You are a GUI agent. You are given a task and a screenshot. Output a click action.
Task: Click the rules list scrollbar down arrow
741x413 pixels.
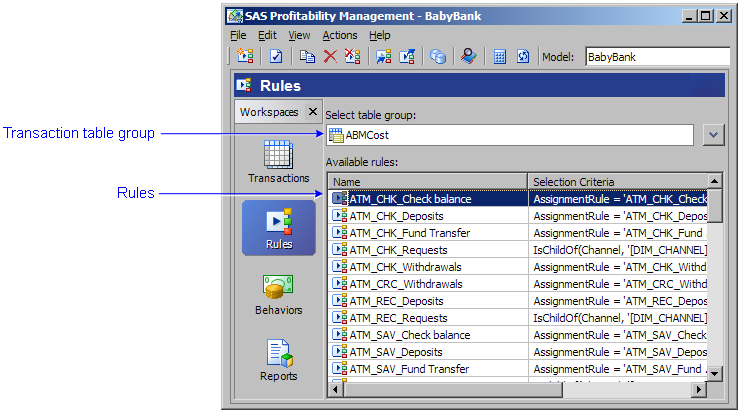click(x=715, y=373)
